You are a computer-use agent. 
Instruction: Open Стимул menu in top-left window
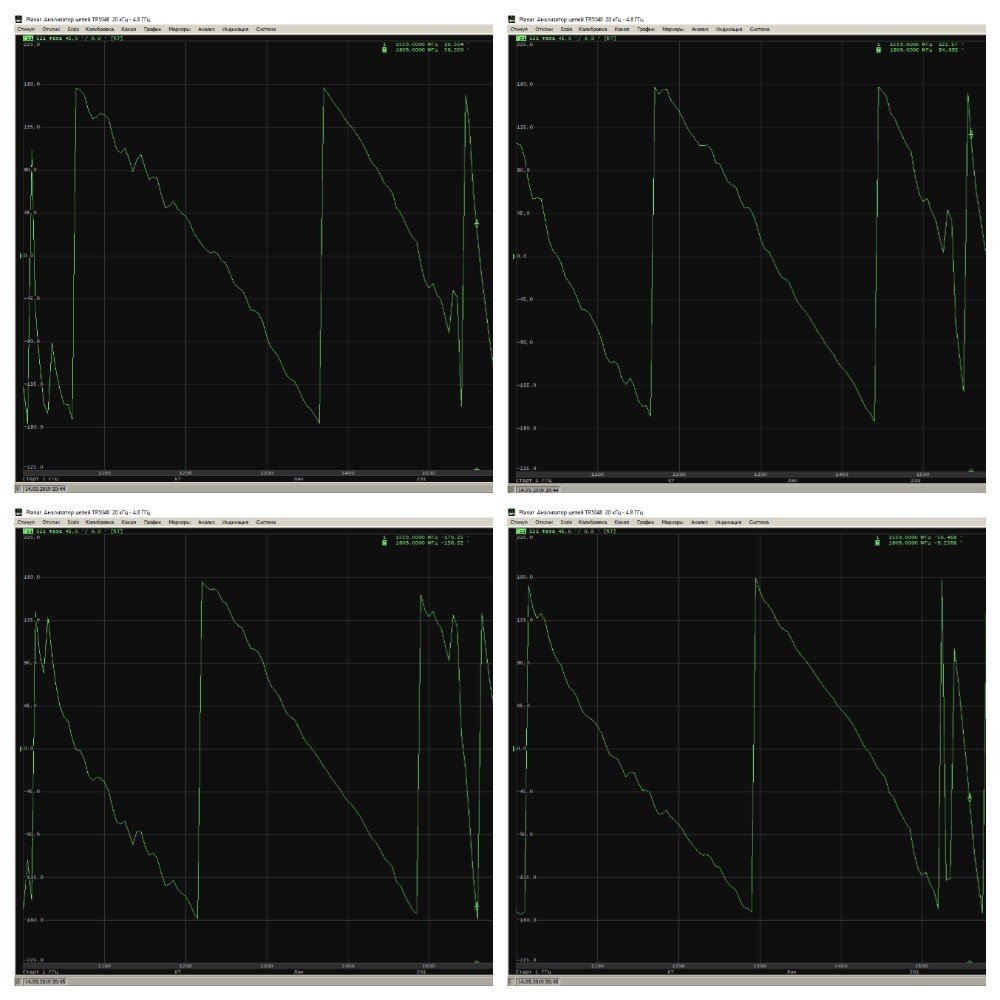click(27, 29)
